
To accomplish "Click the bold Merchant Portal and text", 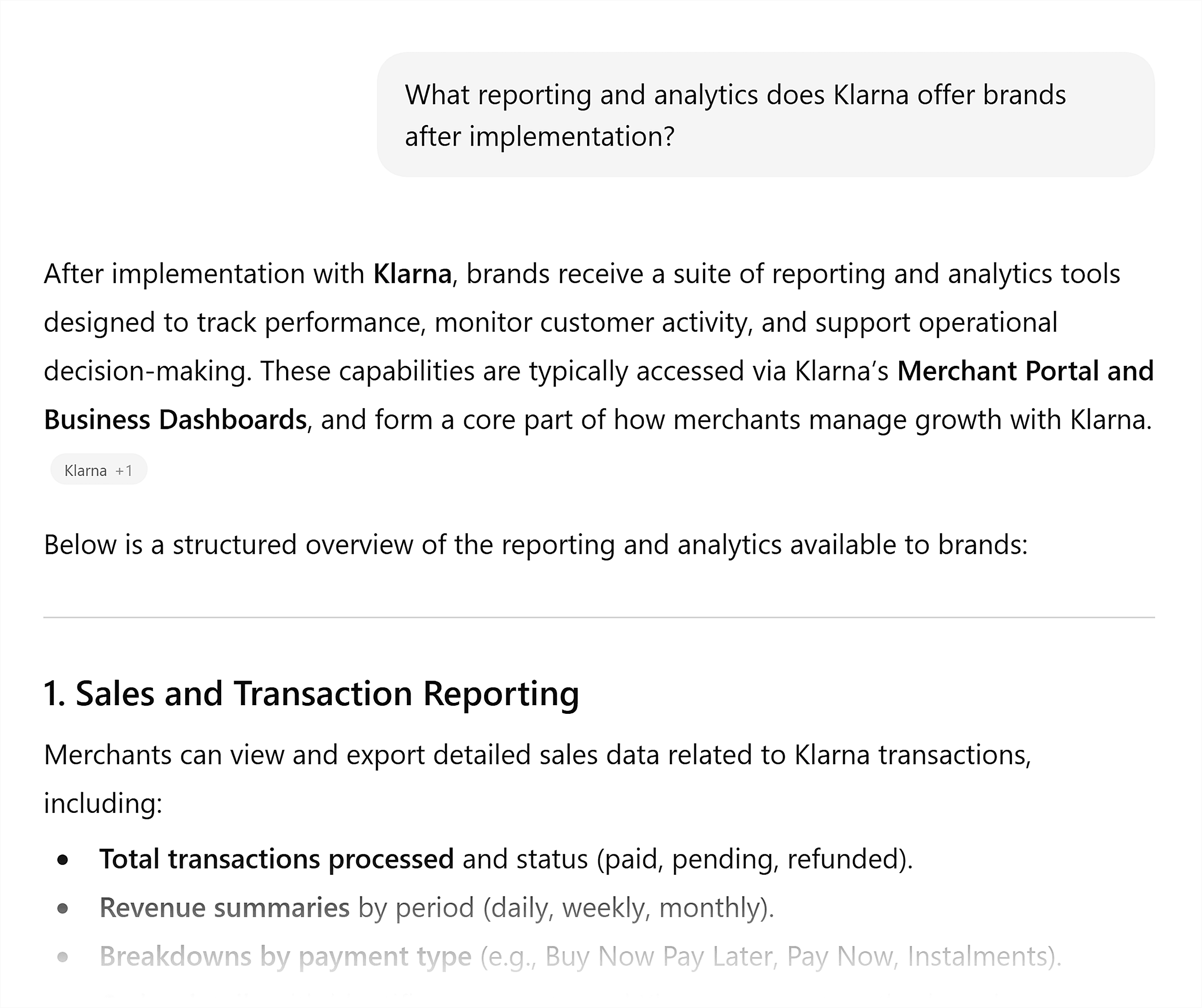I will (1025, 371).
